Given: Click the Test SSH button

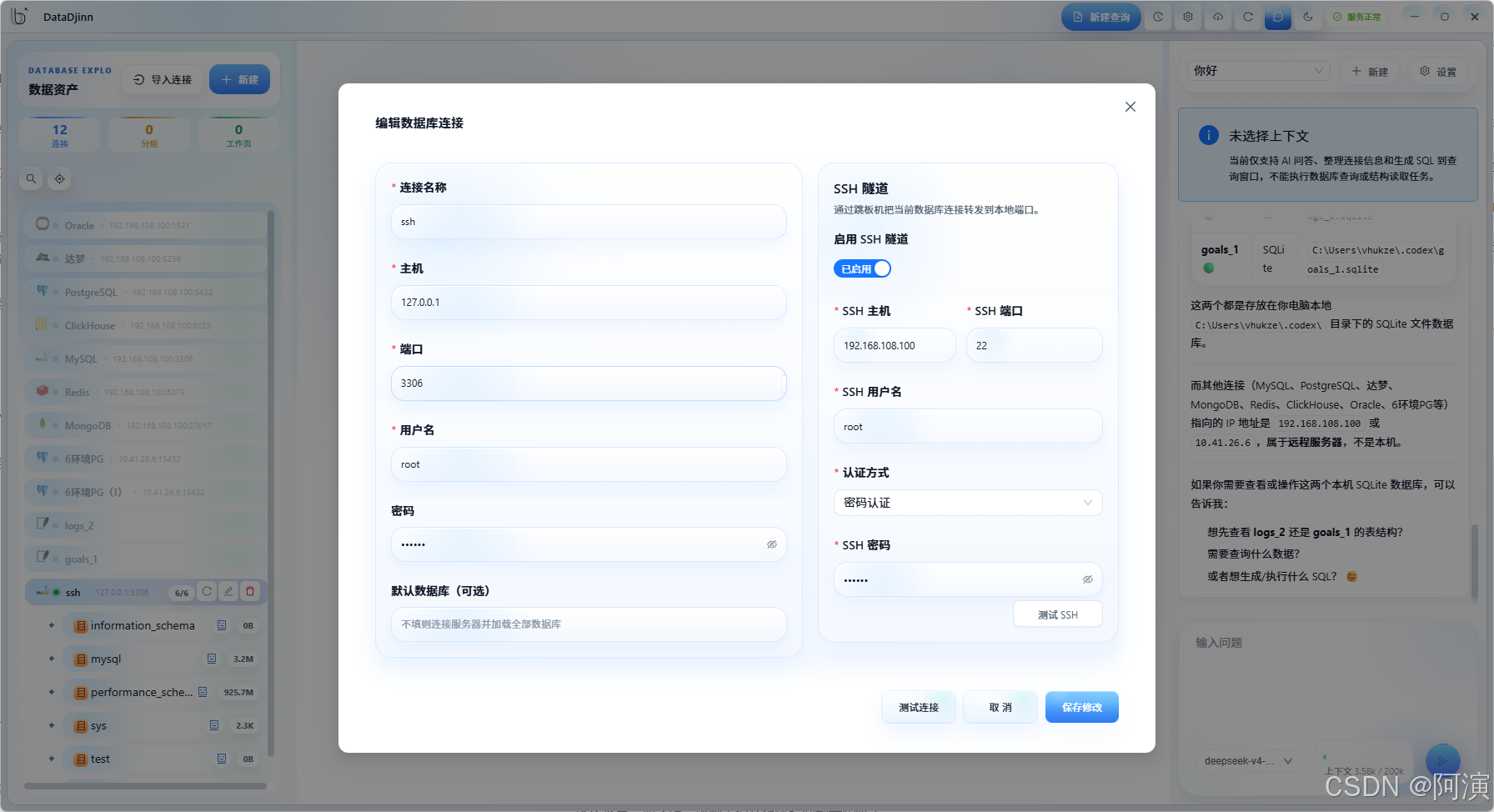Looking at the screenshot, I should tap(1057, 614).
